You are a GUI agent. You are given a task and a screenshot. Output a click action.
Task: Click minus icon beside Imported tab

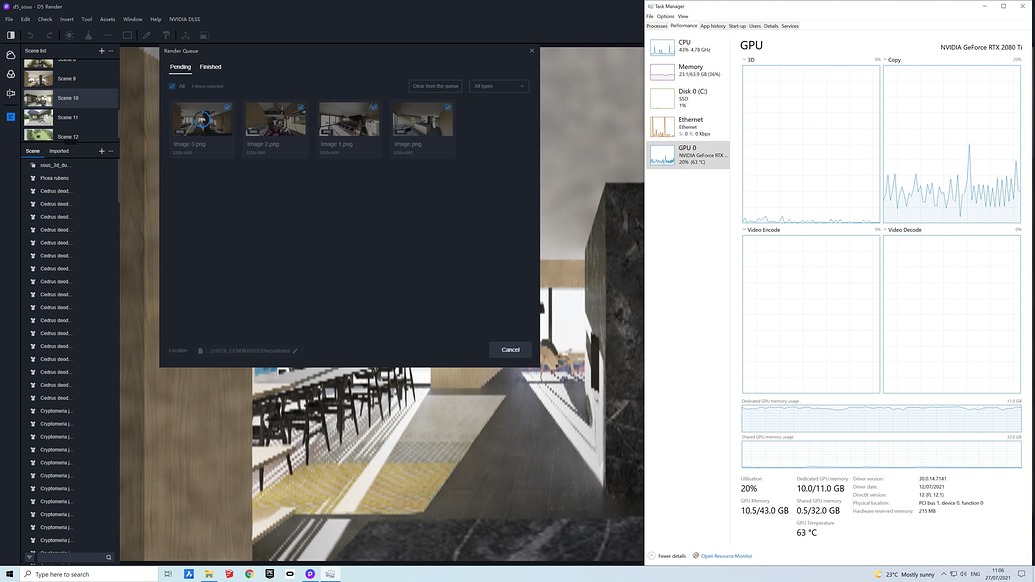click(111, 151)
